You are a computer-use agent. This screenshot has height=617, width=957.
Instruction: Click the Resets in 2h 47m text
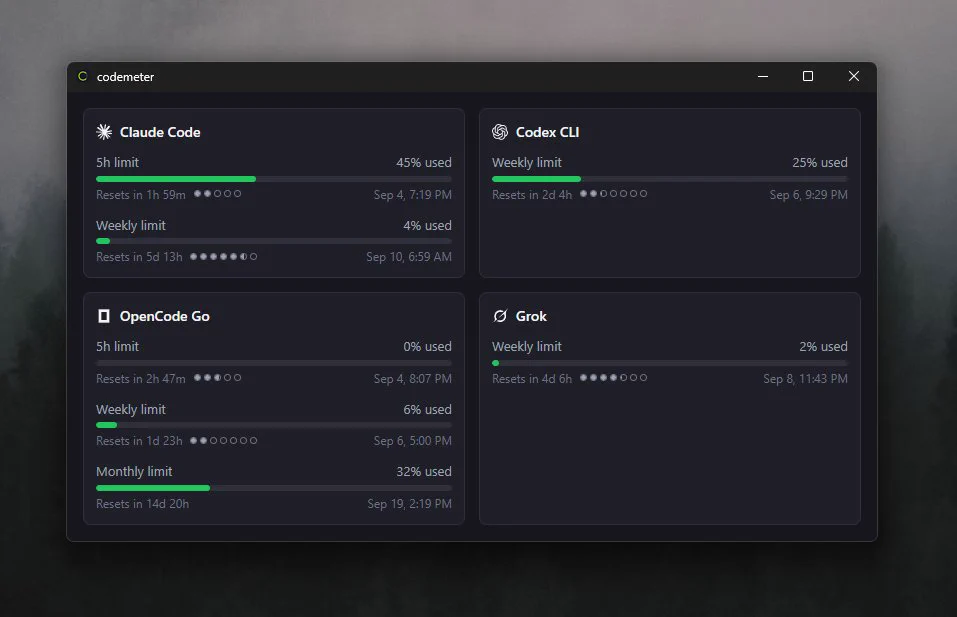140,378
